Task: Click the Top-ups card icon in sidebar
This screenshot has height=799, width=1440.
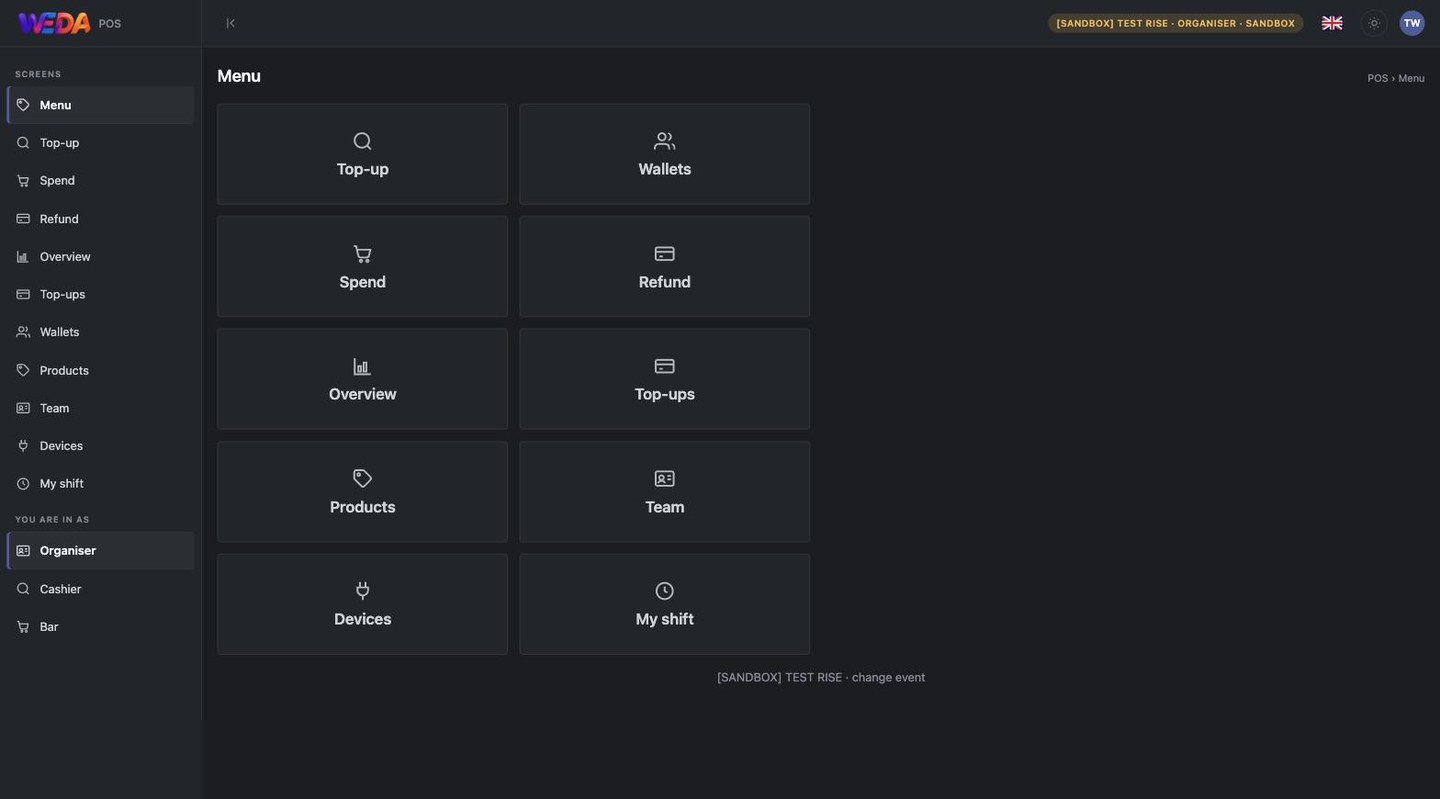Action: click(23, 294)
